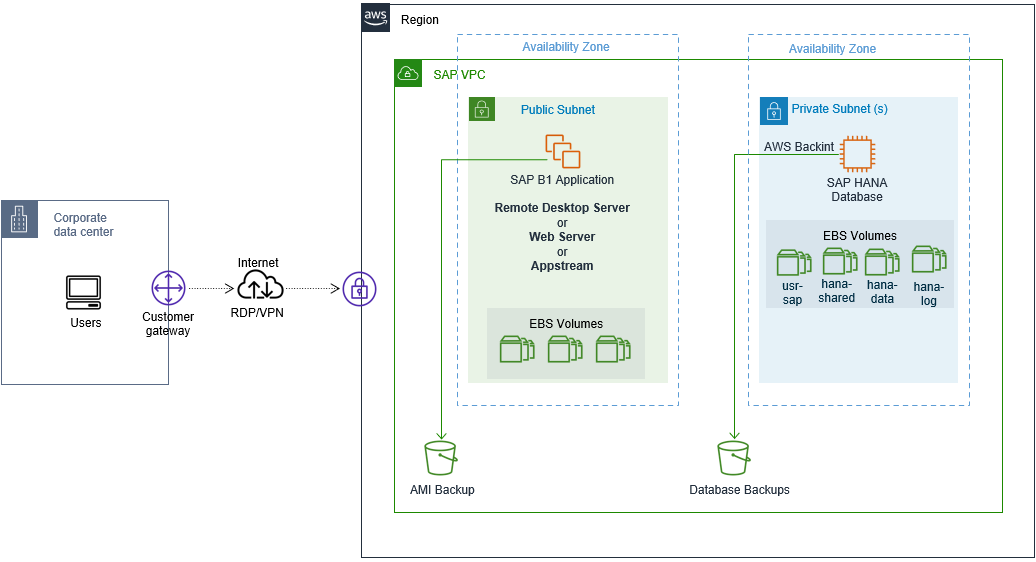
Task: Click the usr-sap label text
Action: tap(792, 293)
